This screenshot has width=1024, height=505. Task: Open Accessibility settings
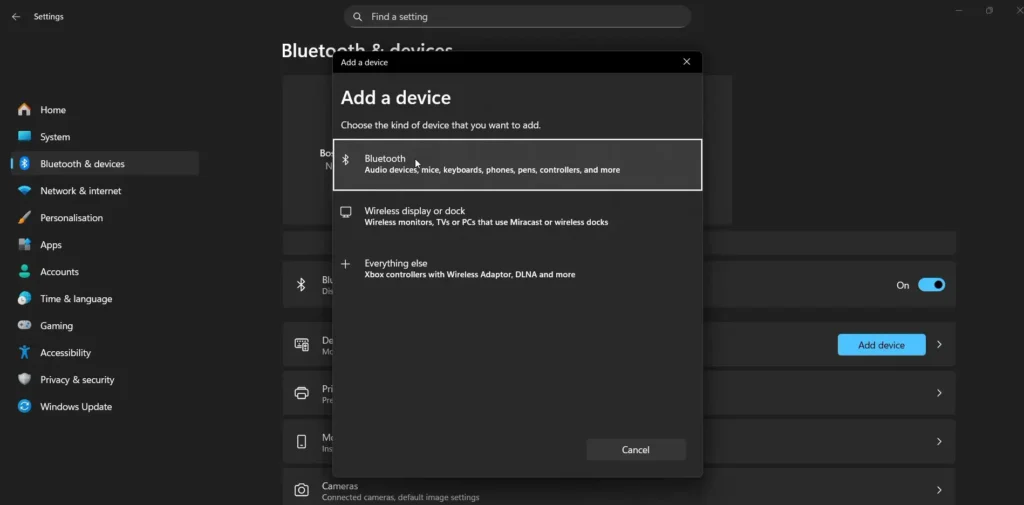(x=105, y=352)
